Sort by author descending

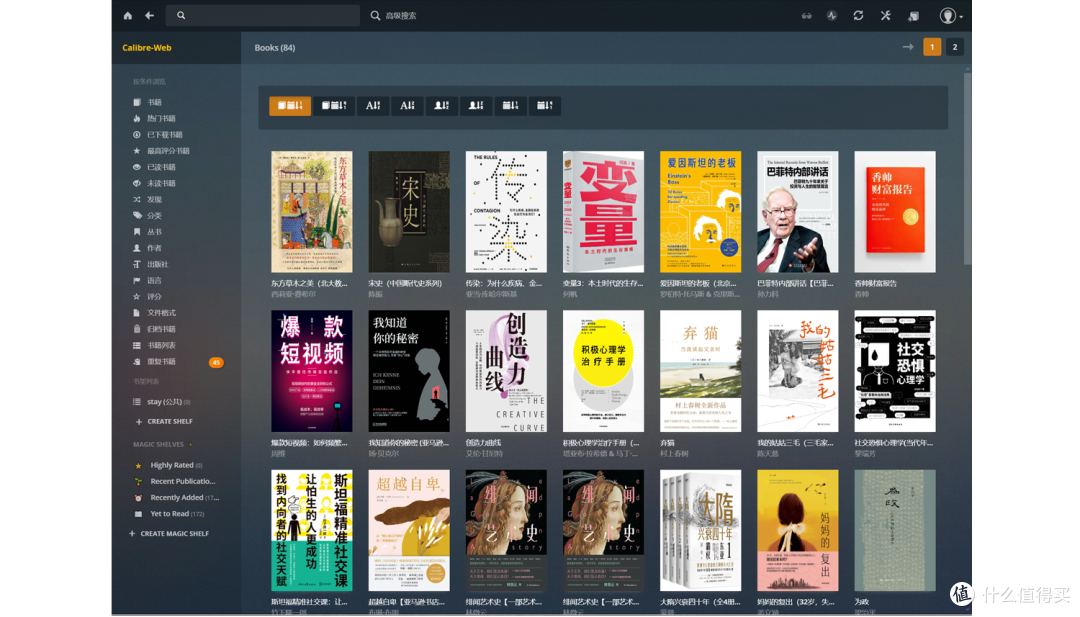click(x=476, y=105)
